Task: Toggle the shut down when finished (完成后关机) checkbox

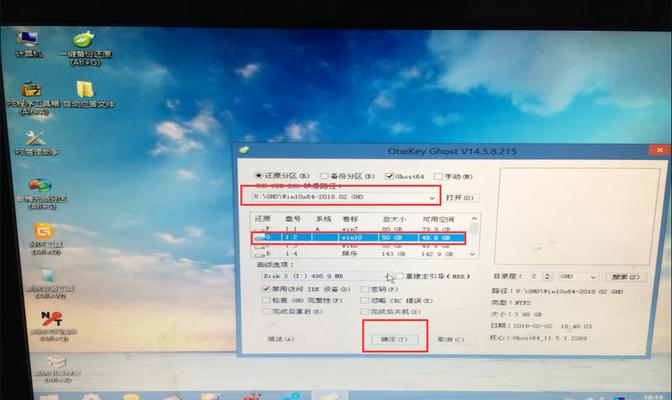Action: click(x=365, y=312)
